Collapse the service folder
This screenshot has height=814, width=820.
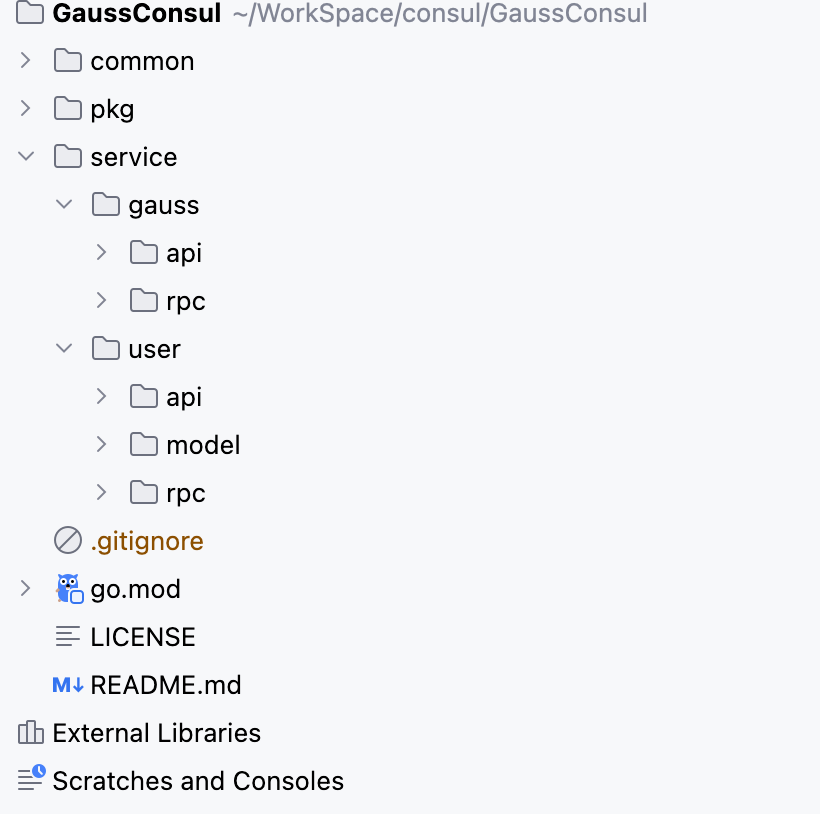tap(26, 157)
